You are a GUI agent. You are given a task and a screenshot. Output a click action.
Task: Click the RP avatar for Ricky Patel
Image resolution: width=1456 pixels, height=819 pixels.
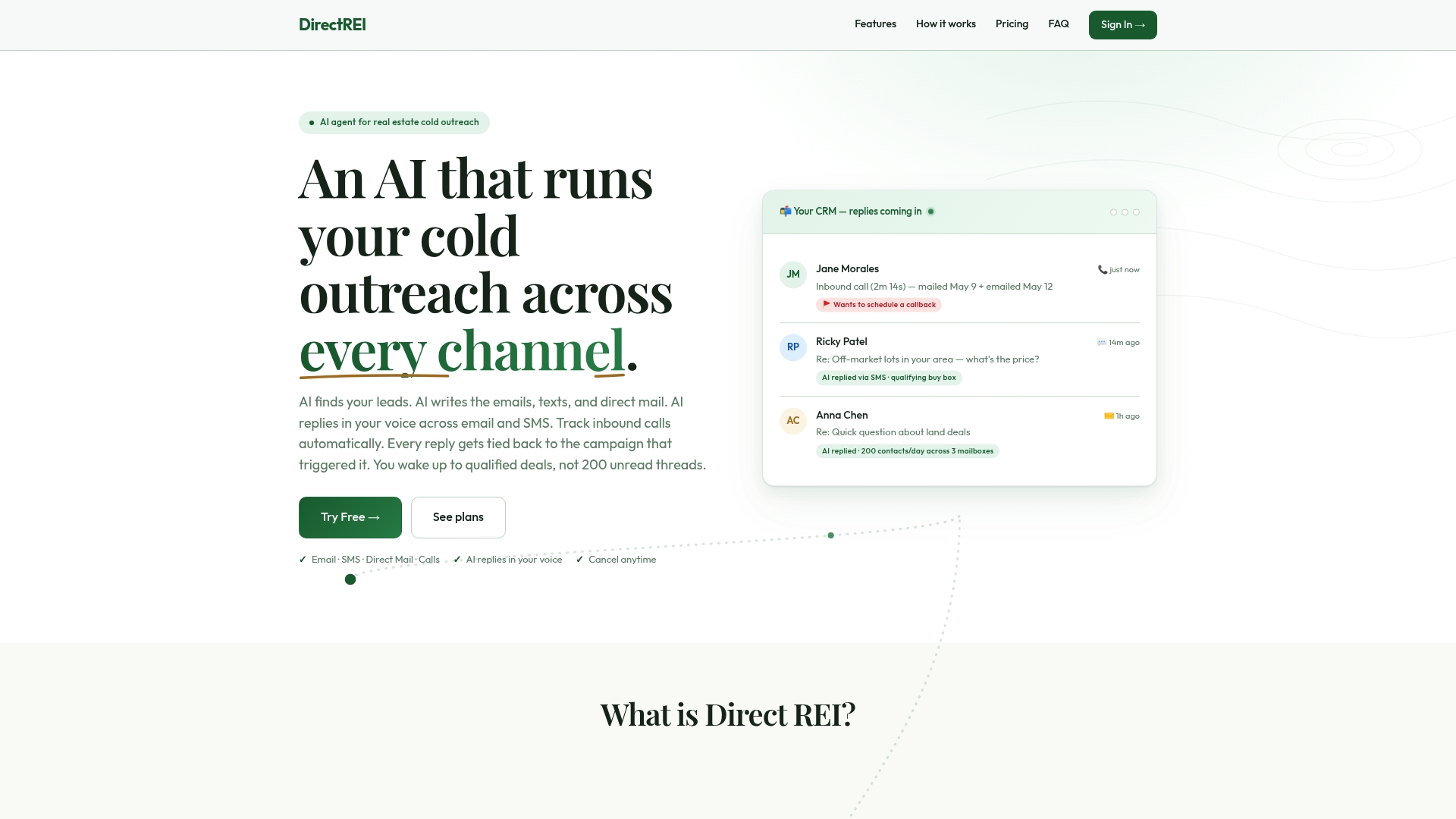(793, 347)
